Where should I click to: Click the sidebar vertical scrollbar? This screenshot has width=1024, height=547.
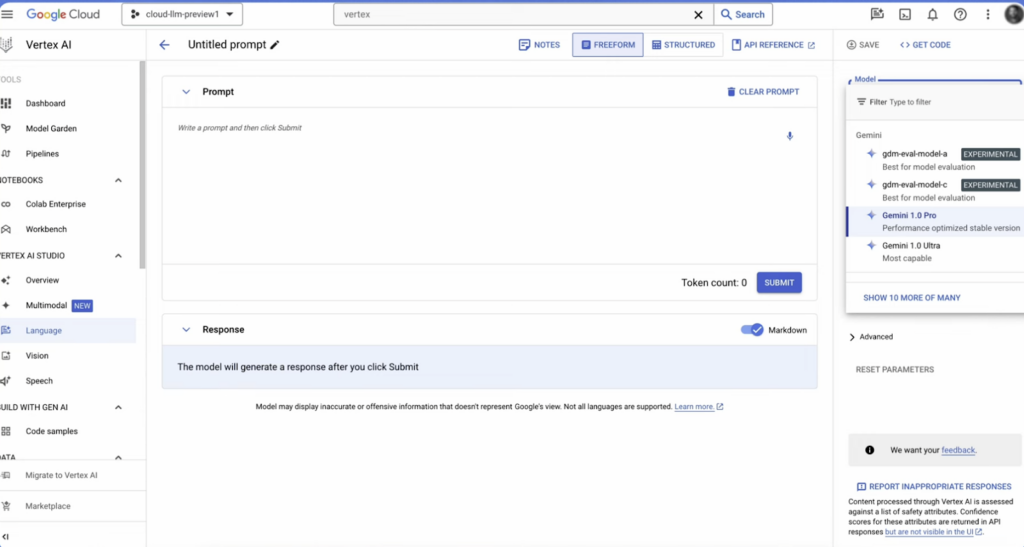(x=142, y=164)
